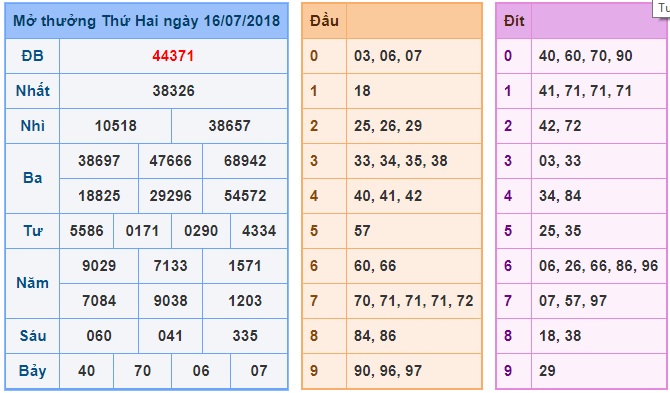Click the Bảy prize label
The image size is (670, 393).
(32, 371)
